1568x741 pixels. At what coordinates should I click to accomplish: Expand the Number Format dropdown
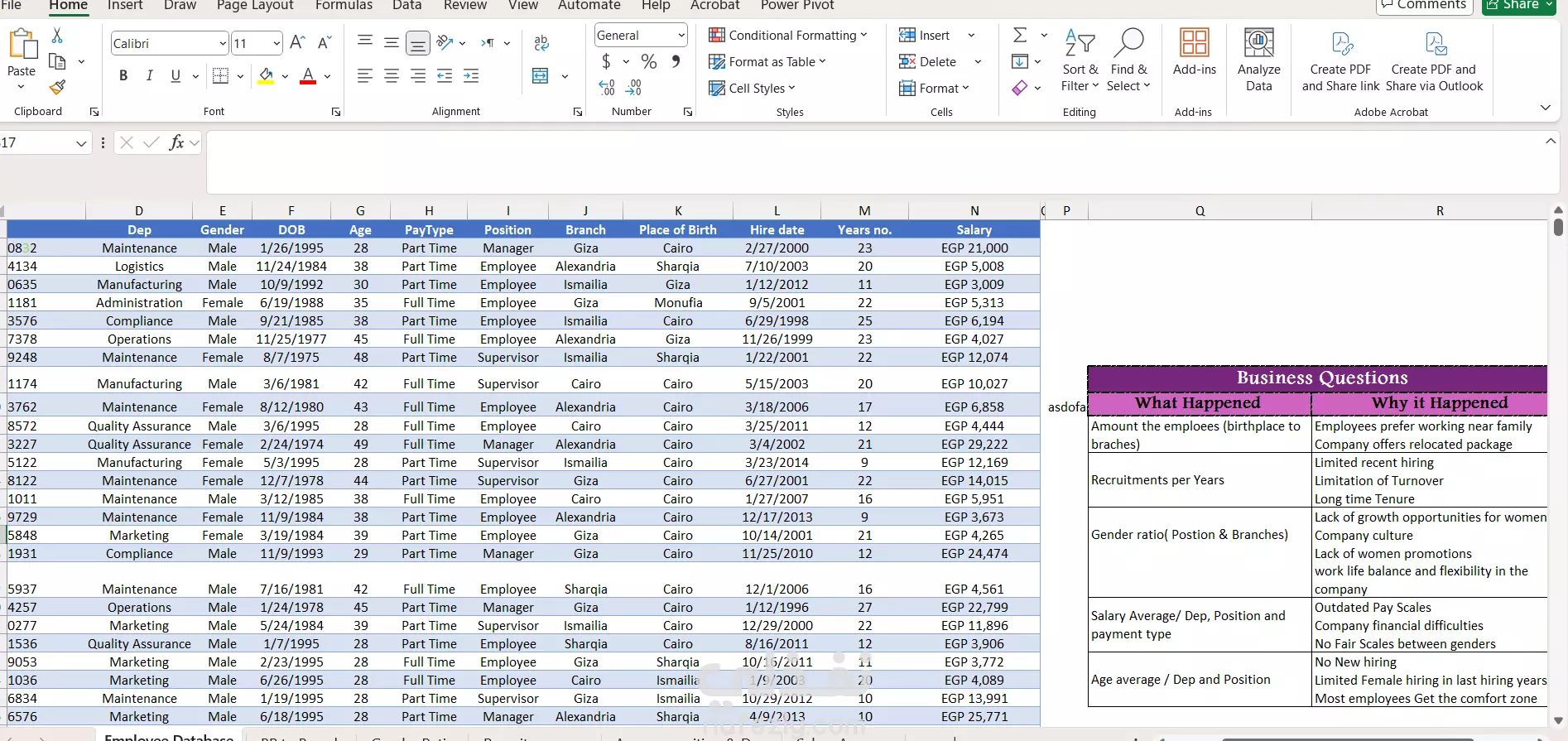tap(681, 36)
